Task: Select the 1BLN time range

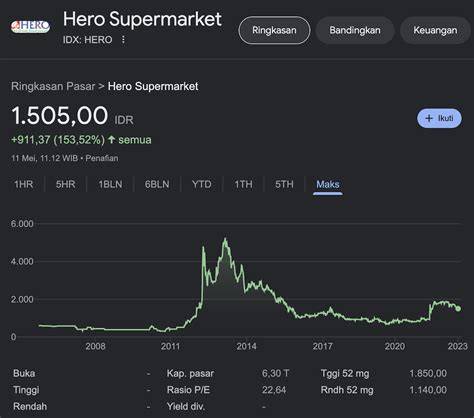Action: point(110,184)
